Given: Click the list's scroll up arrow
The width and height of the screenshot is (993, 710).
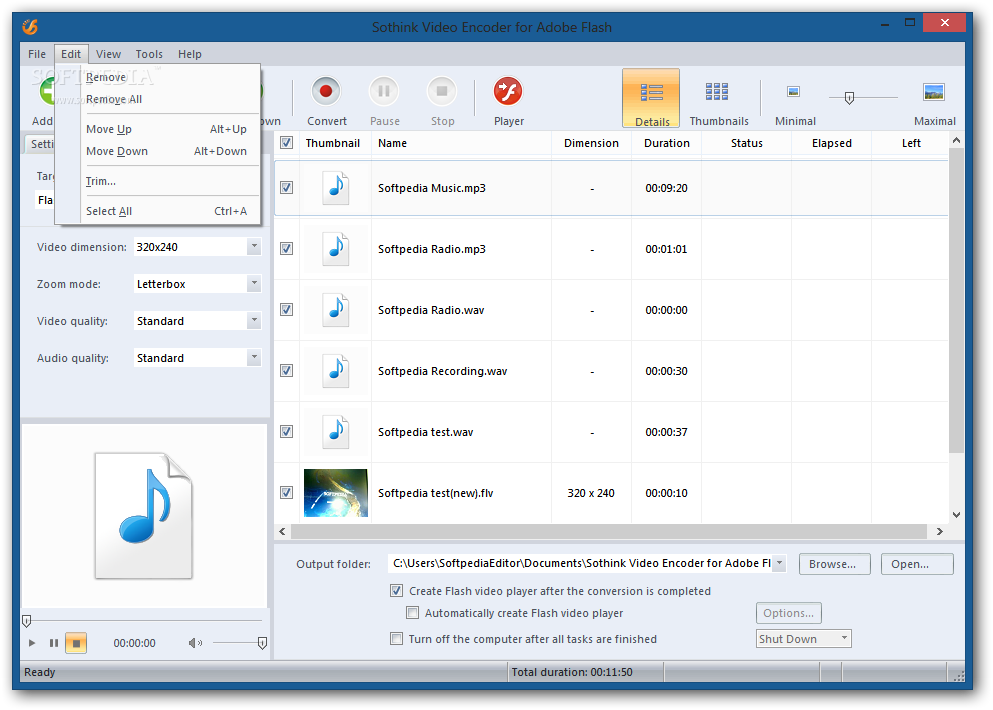Looking at the screenshot, I should (x=956, y=140).
